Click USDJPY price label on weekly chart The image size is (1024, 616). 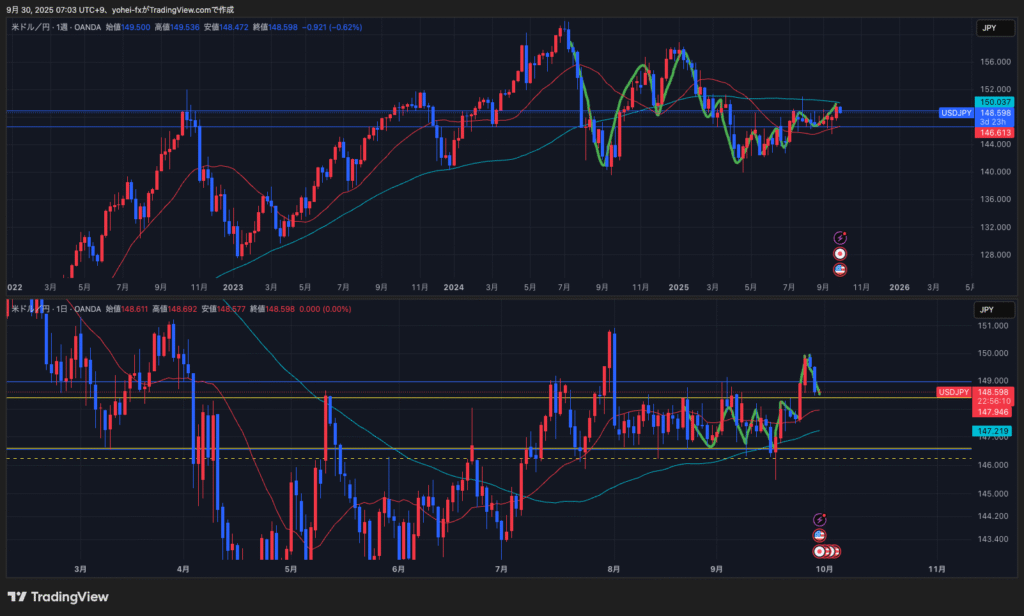click(956, 113)
